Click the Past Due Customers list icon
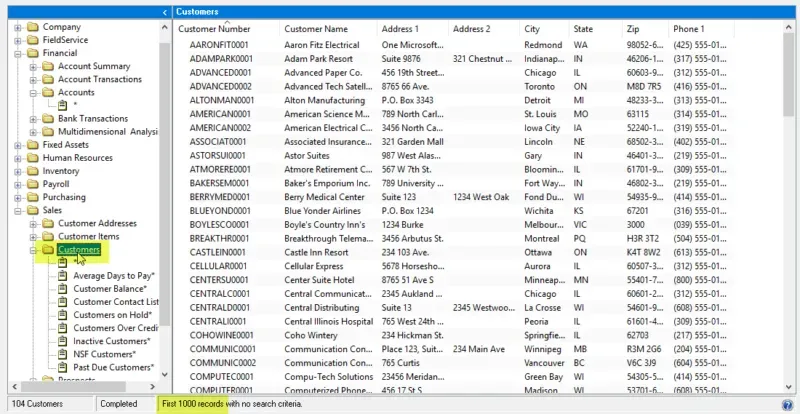This screenshot has height=414, width=800. [62, 367]
